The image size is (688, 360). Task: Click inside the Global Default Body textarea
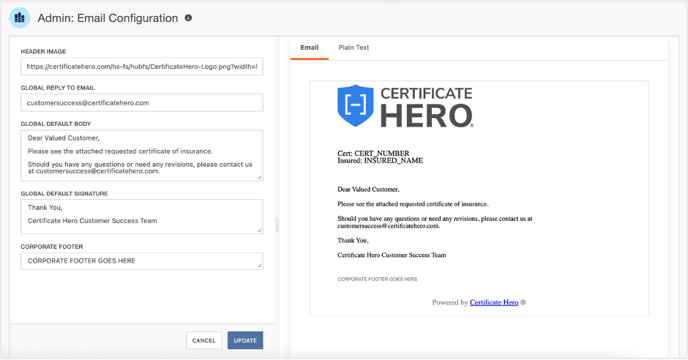(142, 155)
